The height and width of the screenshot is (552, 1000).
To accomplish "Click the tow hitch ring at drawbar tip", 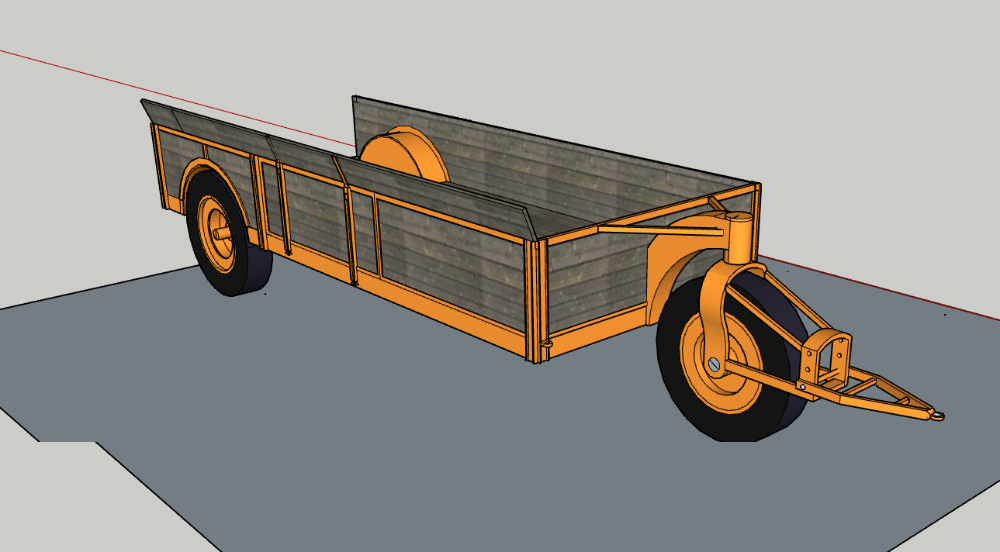I will (938, 413).
